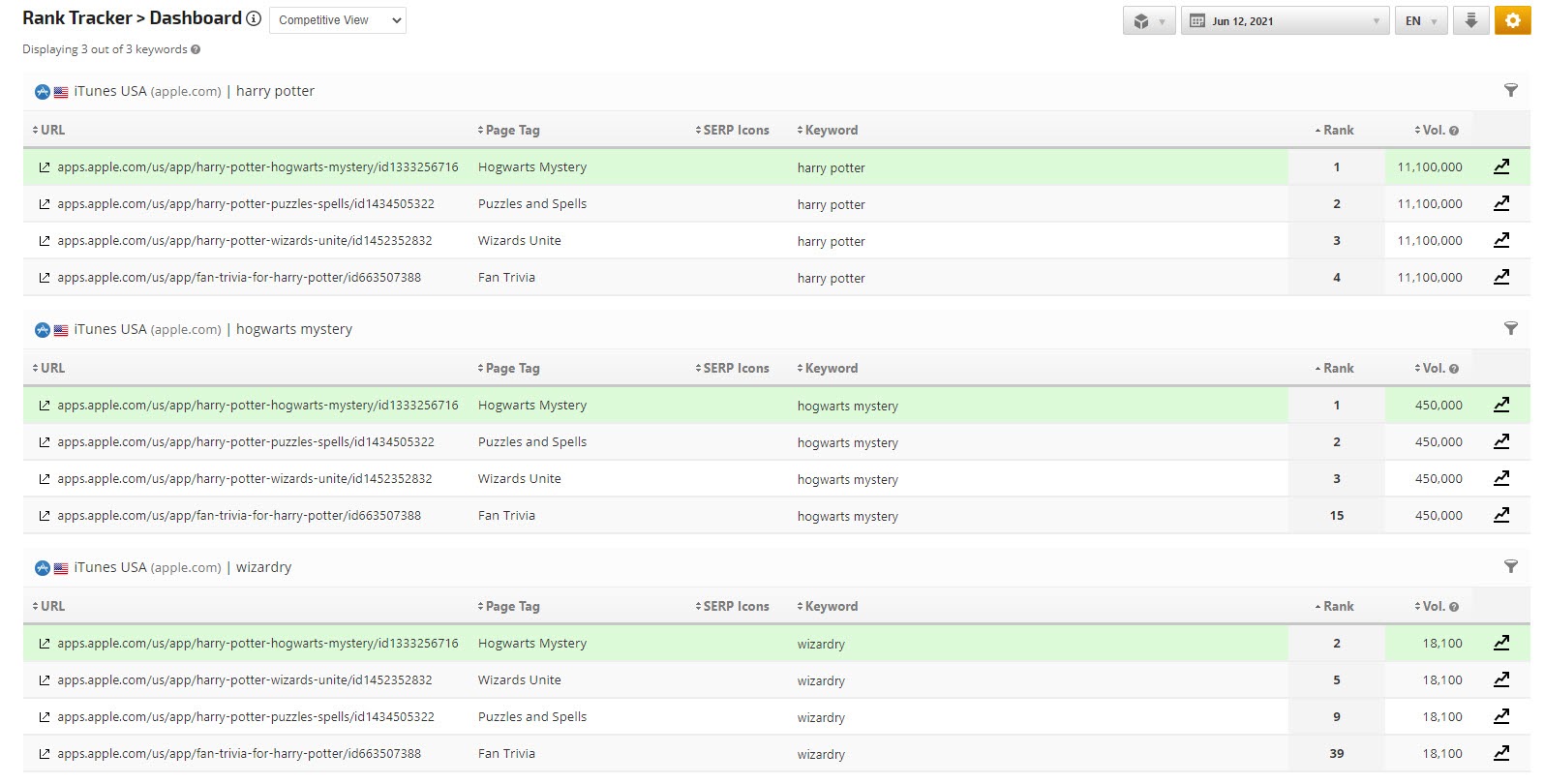Open Puzzles and Spells URL in harry potter table
This screenshot has width=1544, height=784.
pos(245,204)
